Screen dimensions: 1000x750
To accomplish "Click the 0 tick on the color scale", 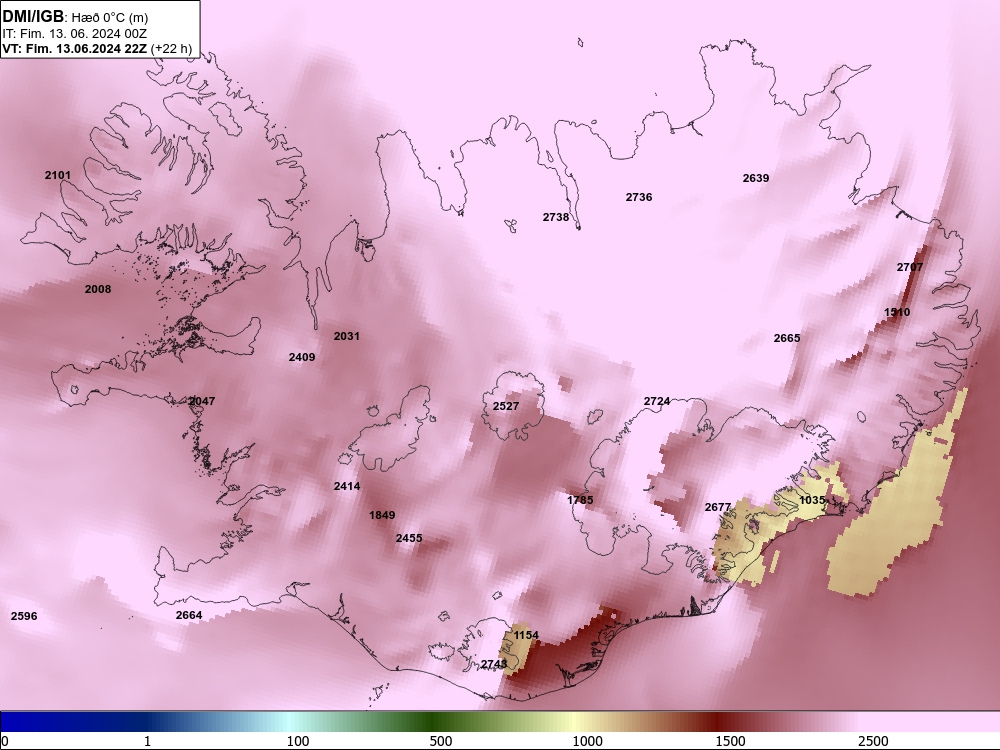I will point(5,741).
